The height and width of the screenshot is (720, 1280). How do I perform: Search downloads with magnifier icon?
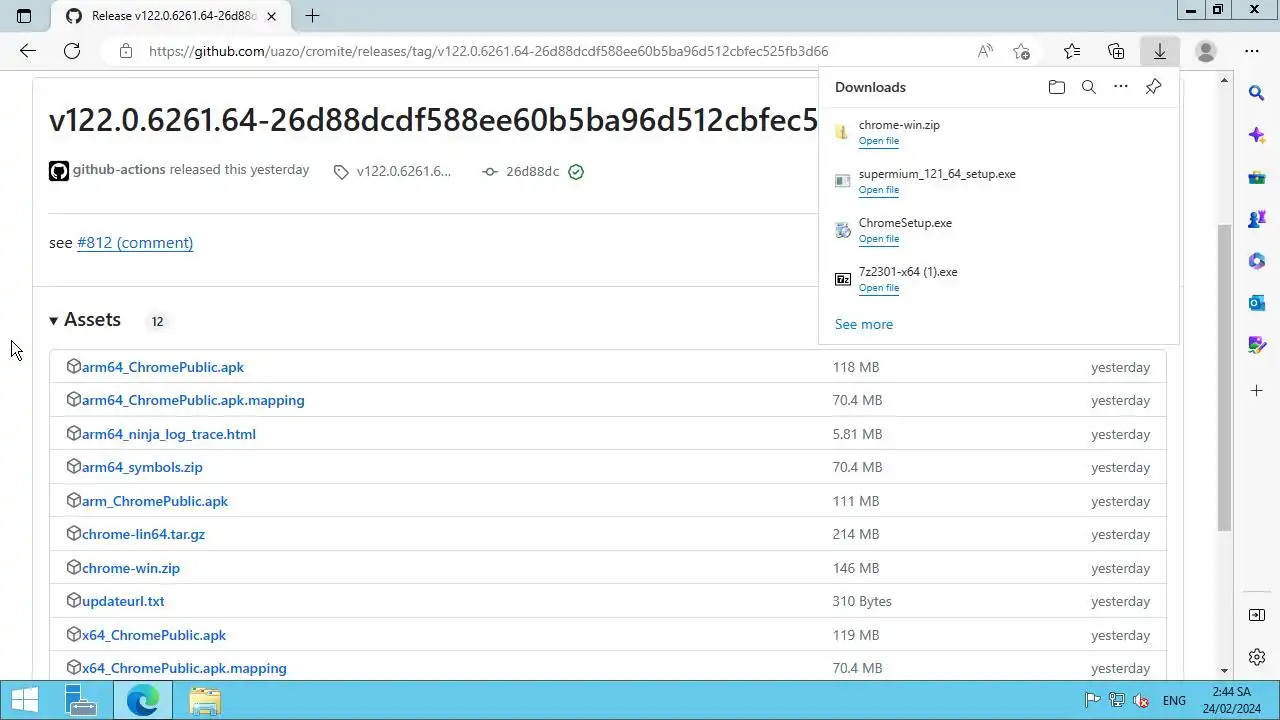tap(1089, 87)
